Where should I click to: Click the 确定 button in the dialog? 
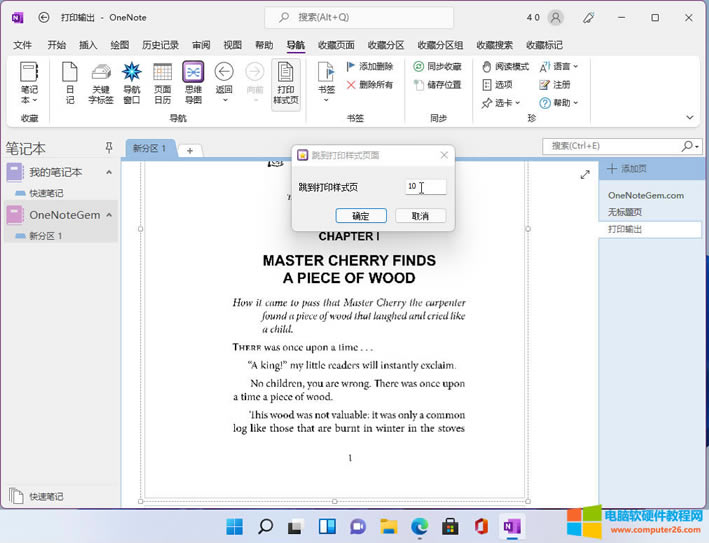pyautogui.click(x=361, y=216)
